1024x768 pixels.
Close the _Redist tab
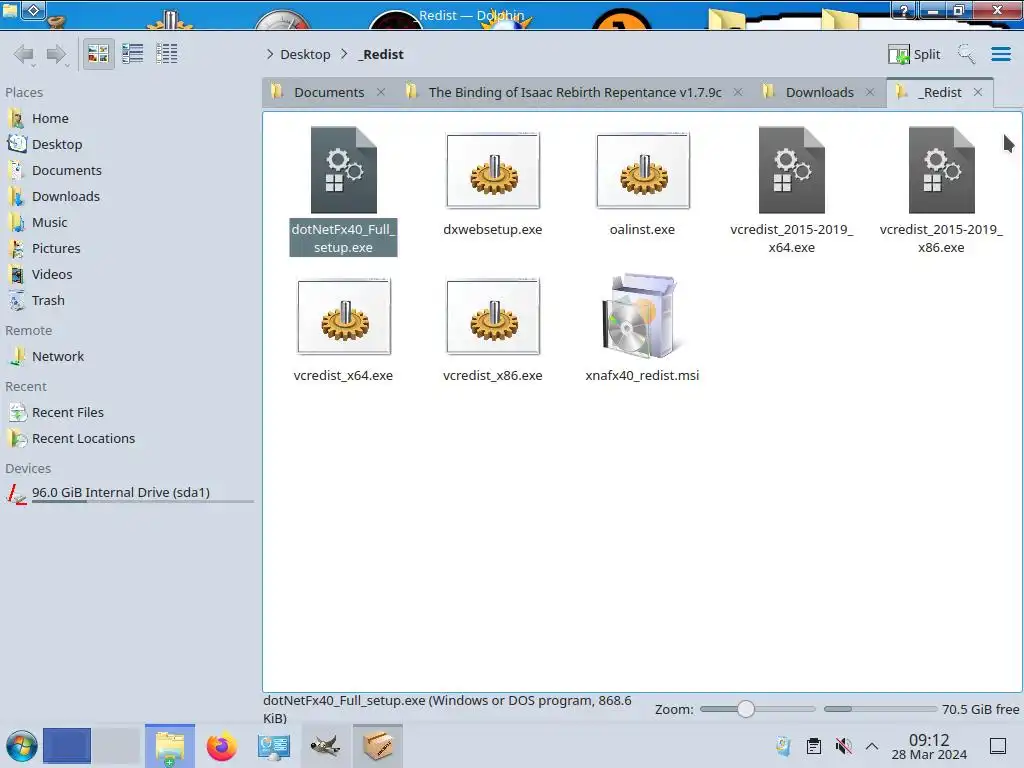(978, 92)
